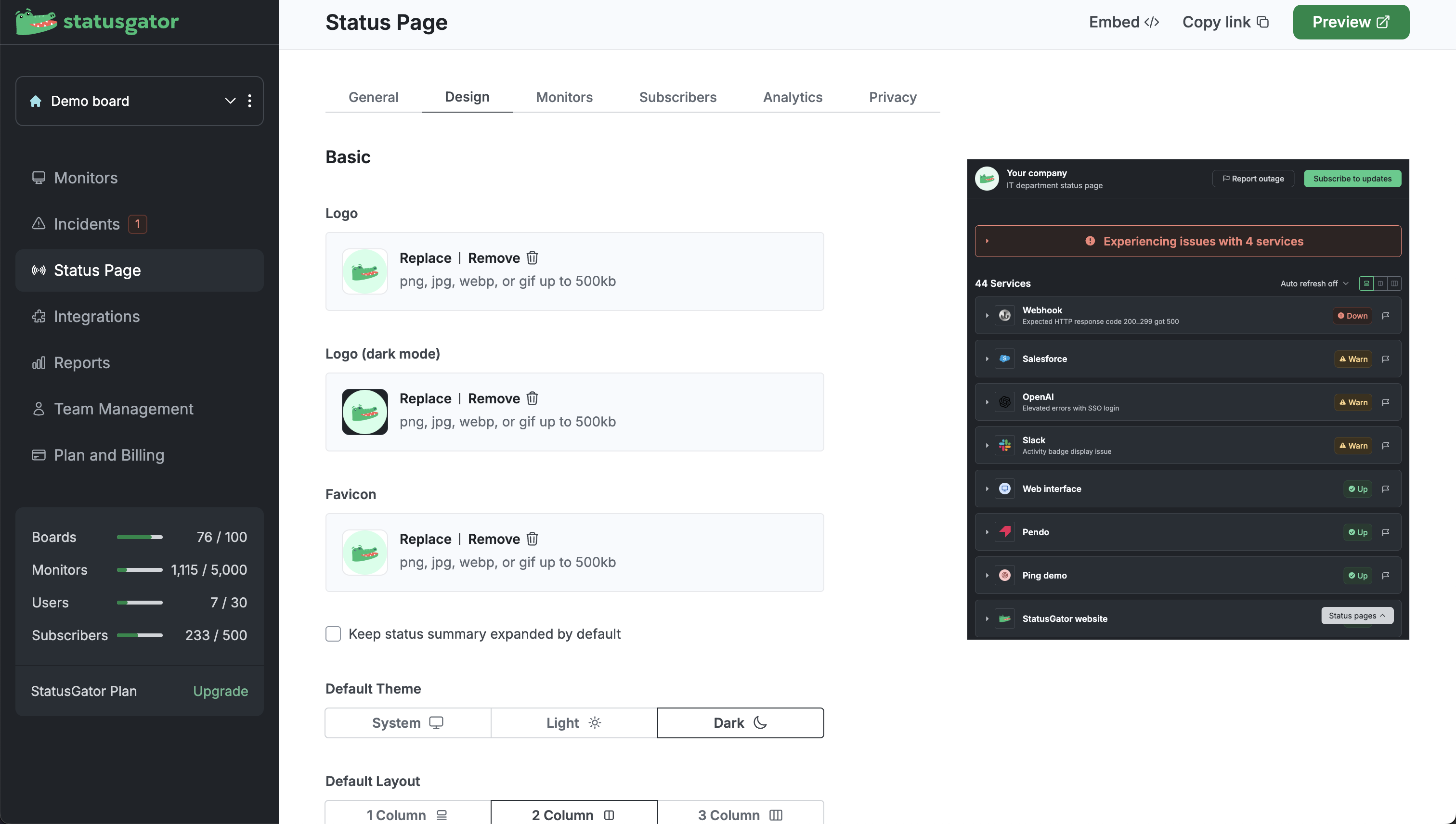Open the Demo board three-dot menu
The image size is (1456, 824).
click(x=250, y=101)
